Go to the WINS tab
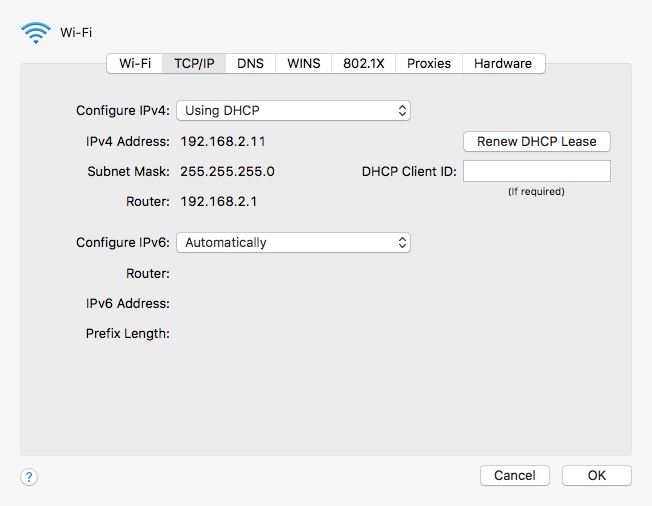652x506 pixels. [303, 63]
